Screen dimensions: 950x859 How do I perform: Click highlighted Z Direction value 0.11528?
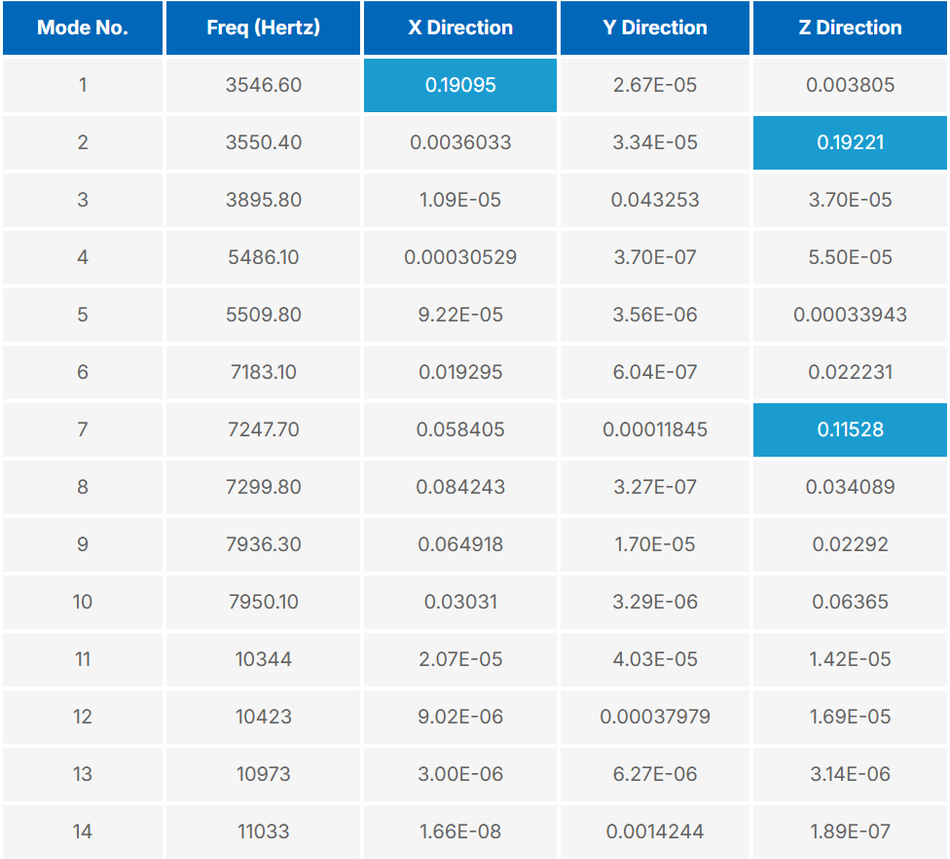pyautogui.click(x=850, y=429)
